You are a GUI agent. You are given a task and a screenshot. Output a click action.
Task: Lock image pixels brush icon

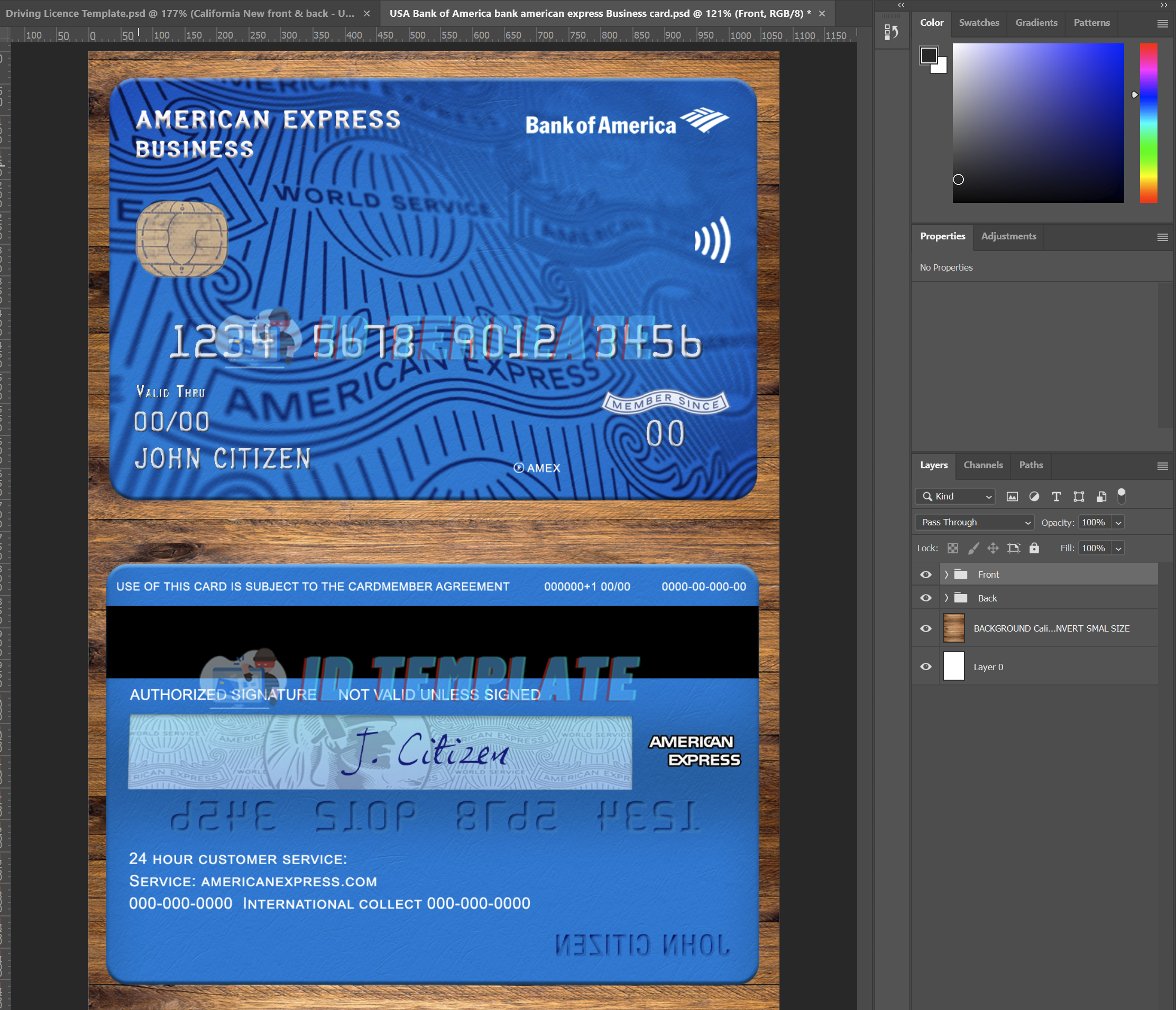973,548
